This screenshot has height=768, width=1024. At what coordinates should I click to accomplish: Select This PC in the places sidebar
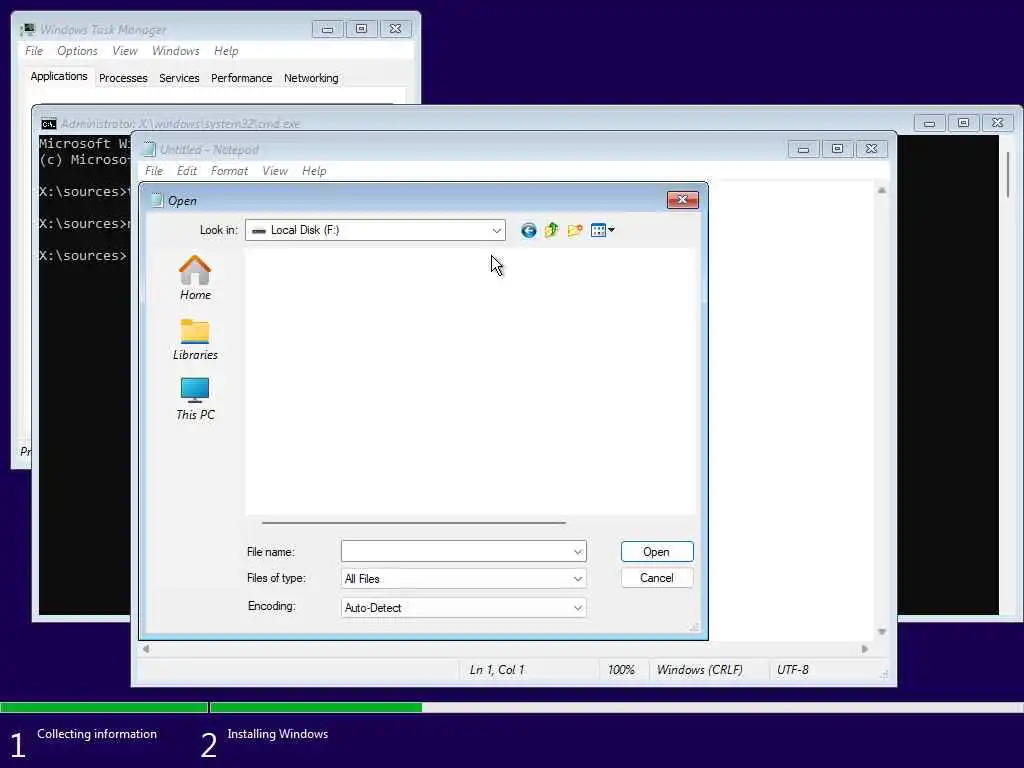click(195, 399)
